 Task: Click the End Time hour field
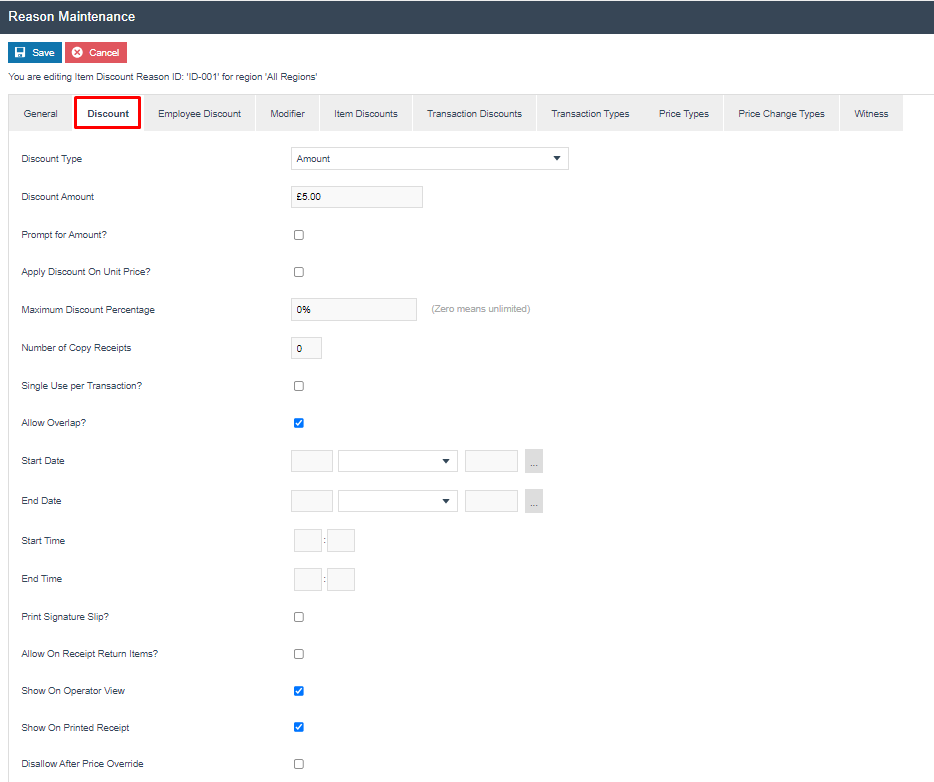308,580
